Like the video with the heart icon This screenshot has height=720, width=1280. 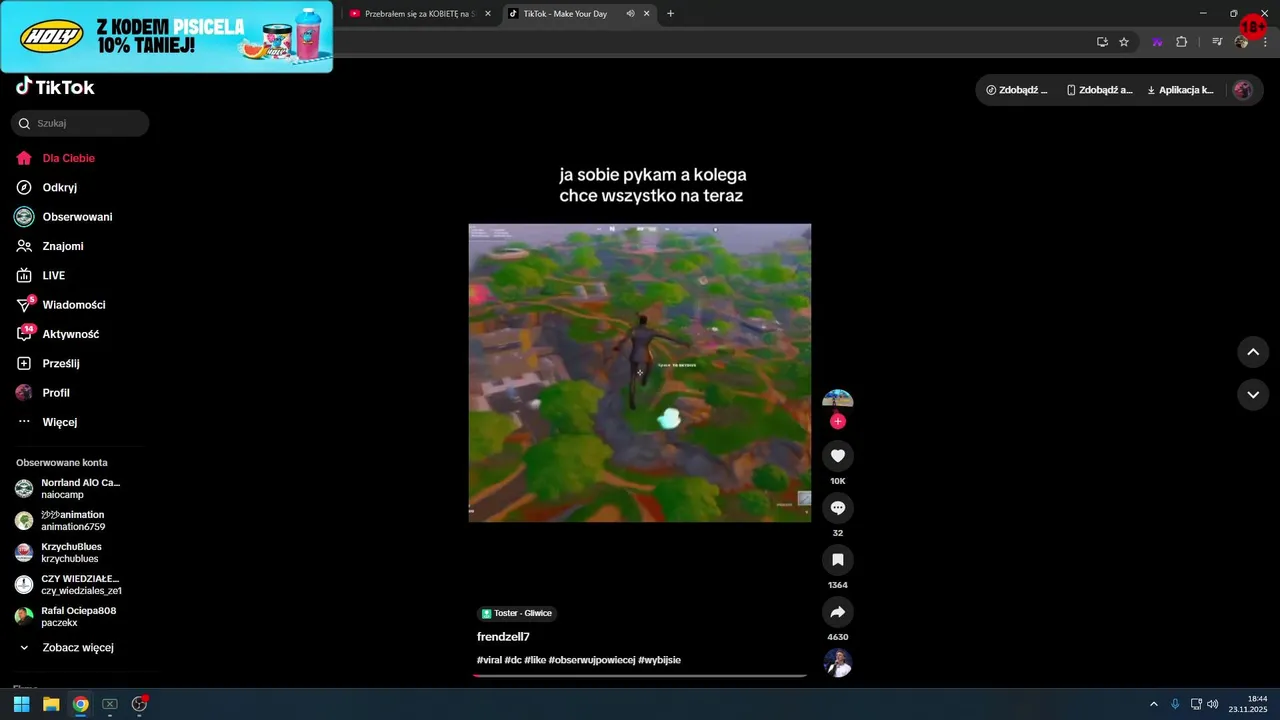838,456
